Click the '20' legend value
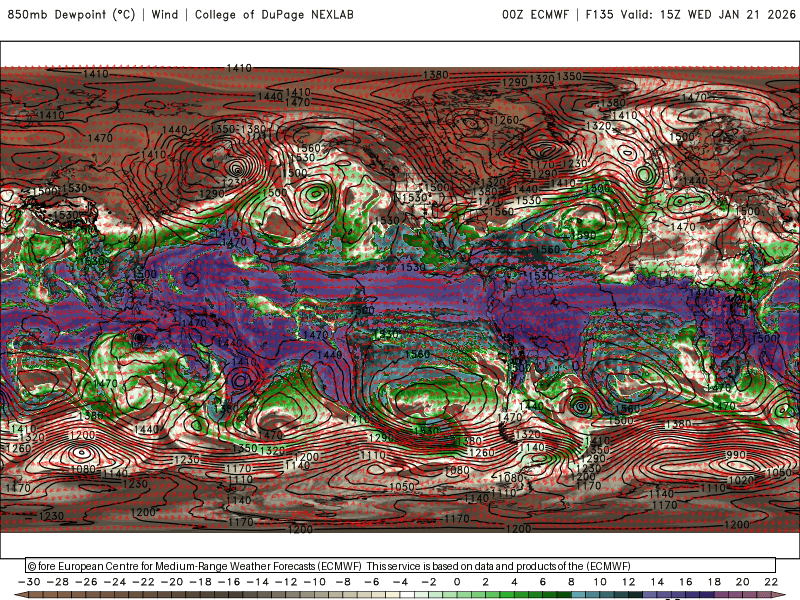This screenshot has width=800, height=600. coord(742,582)
